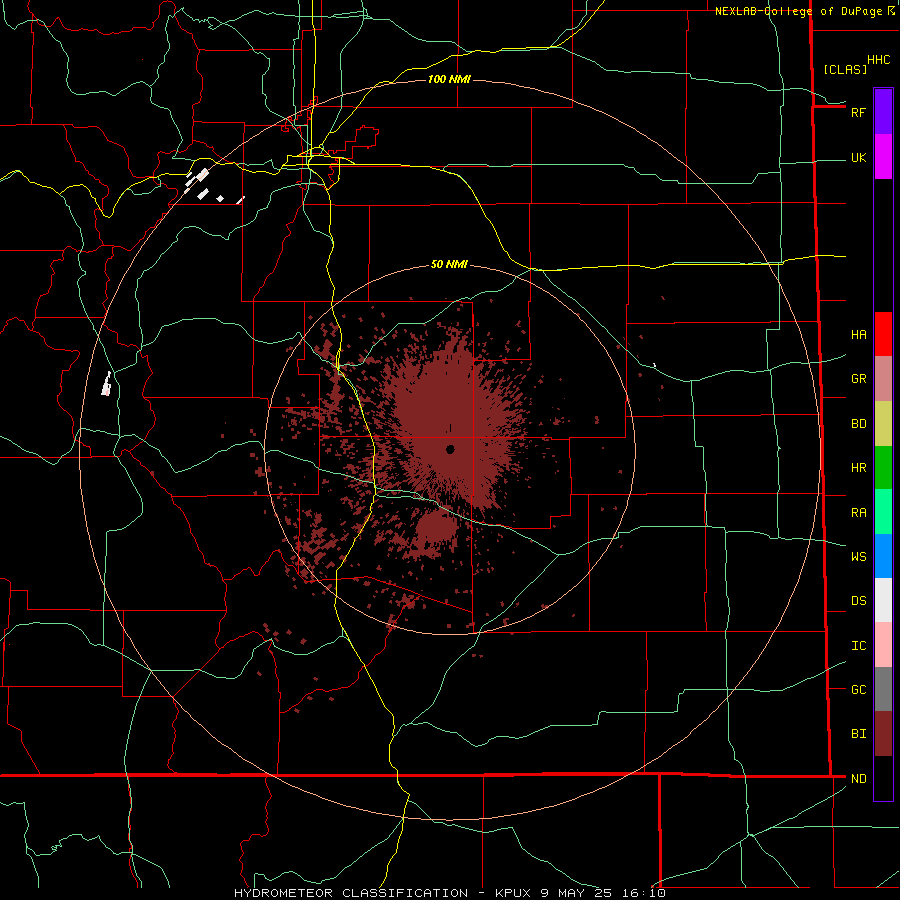Click the pink IC legend color swatch
This screenshot has height=900, width=900.
point(883,645)
